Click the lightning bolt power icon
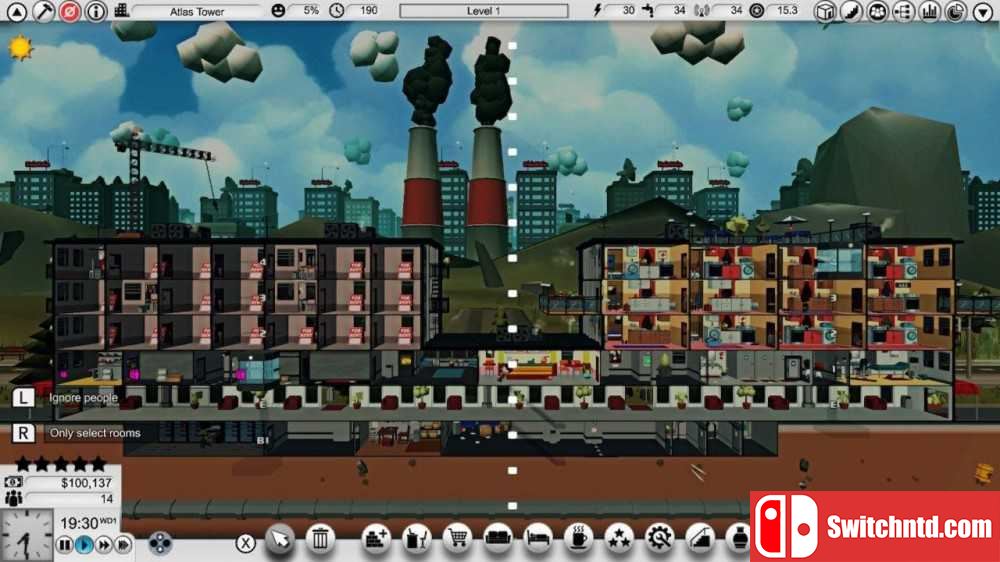 click(598, 10)
